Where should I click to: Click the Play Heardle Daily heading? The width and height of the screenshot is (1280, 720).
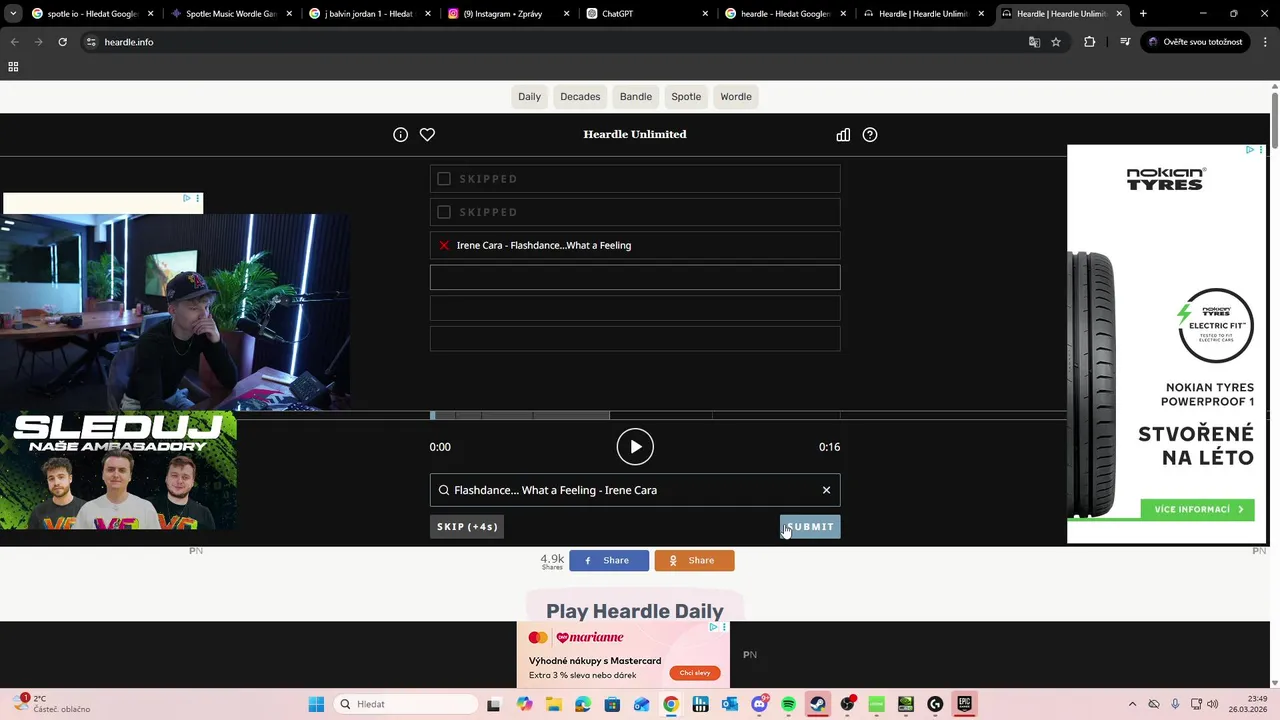click(x=635, y=611)
